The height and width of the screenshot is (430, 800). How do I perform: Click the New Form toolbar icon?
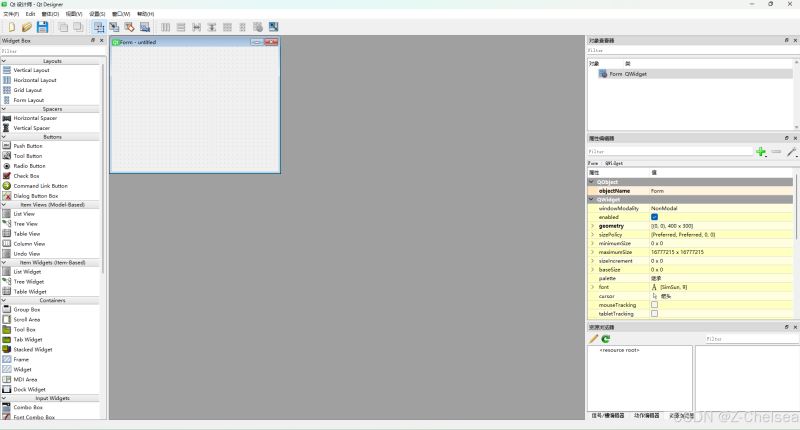pos(11,27)
